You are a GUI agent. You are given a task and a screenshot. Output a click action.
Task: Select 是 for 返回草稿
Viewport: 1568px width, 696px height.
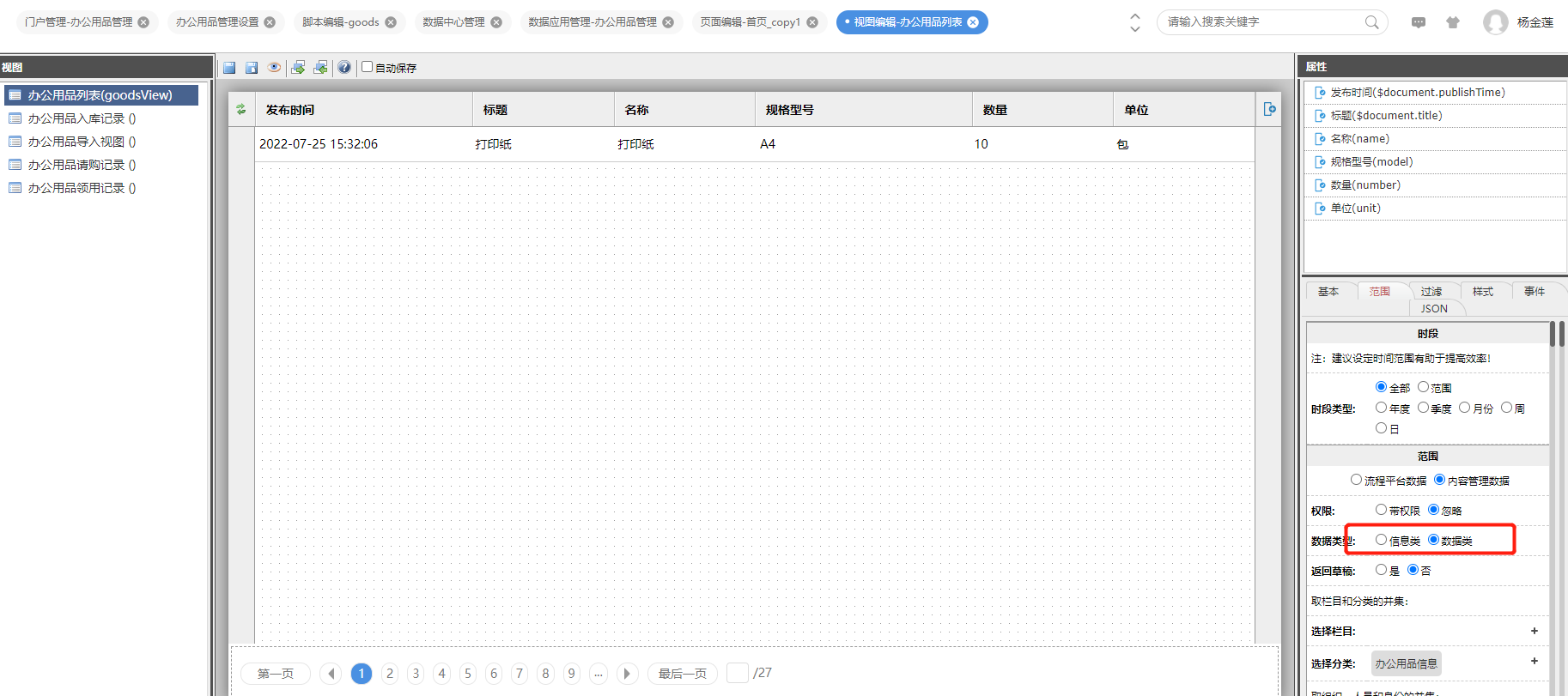[x=1381, y=570]
